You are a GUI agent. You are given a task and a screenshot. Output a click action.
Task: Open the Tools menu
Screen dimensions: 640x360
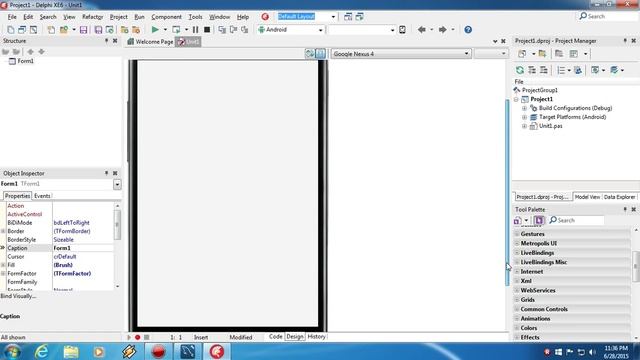coord(195,17)
